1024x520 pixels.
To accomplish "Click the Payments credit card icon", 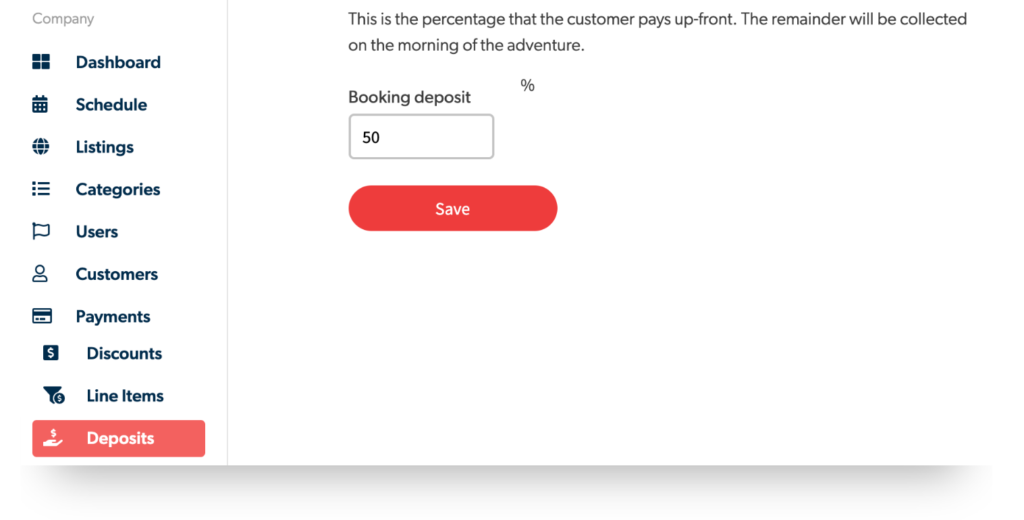I will [x=42, y=316].
